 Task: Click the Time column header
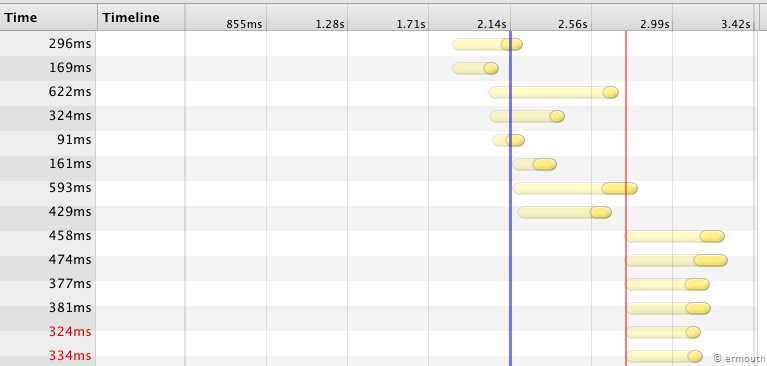point(48,18)
